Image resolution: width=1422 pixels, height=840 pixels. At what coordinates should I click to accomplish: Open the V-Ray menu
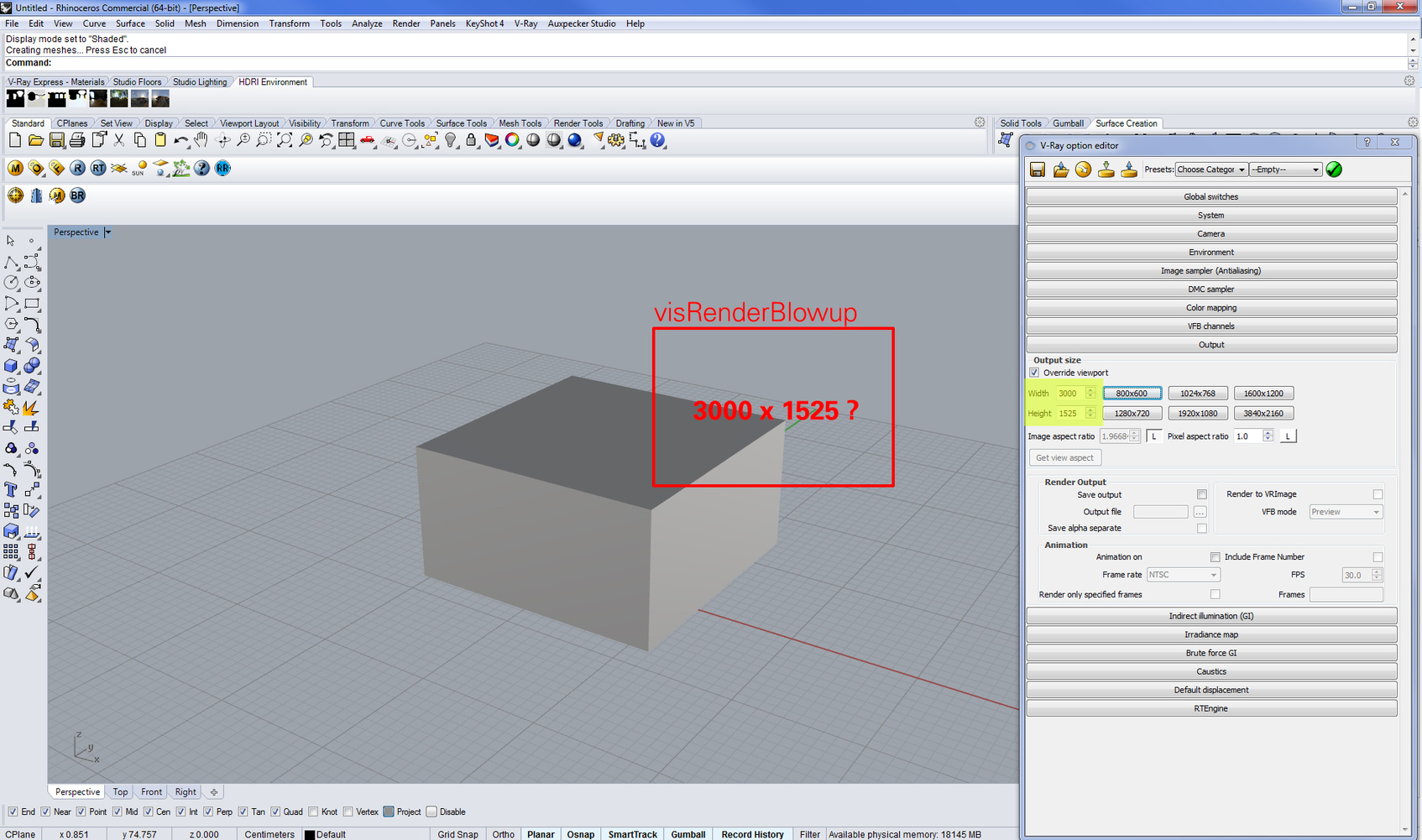point(525,23)
